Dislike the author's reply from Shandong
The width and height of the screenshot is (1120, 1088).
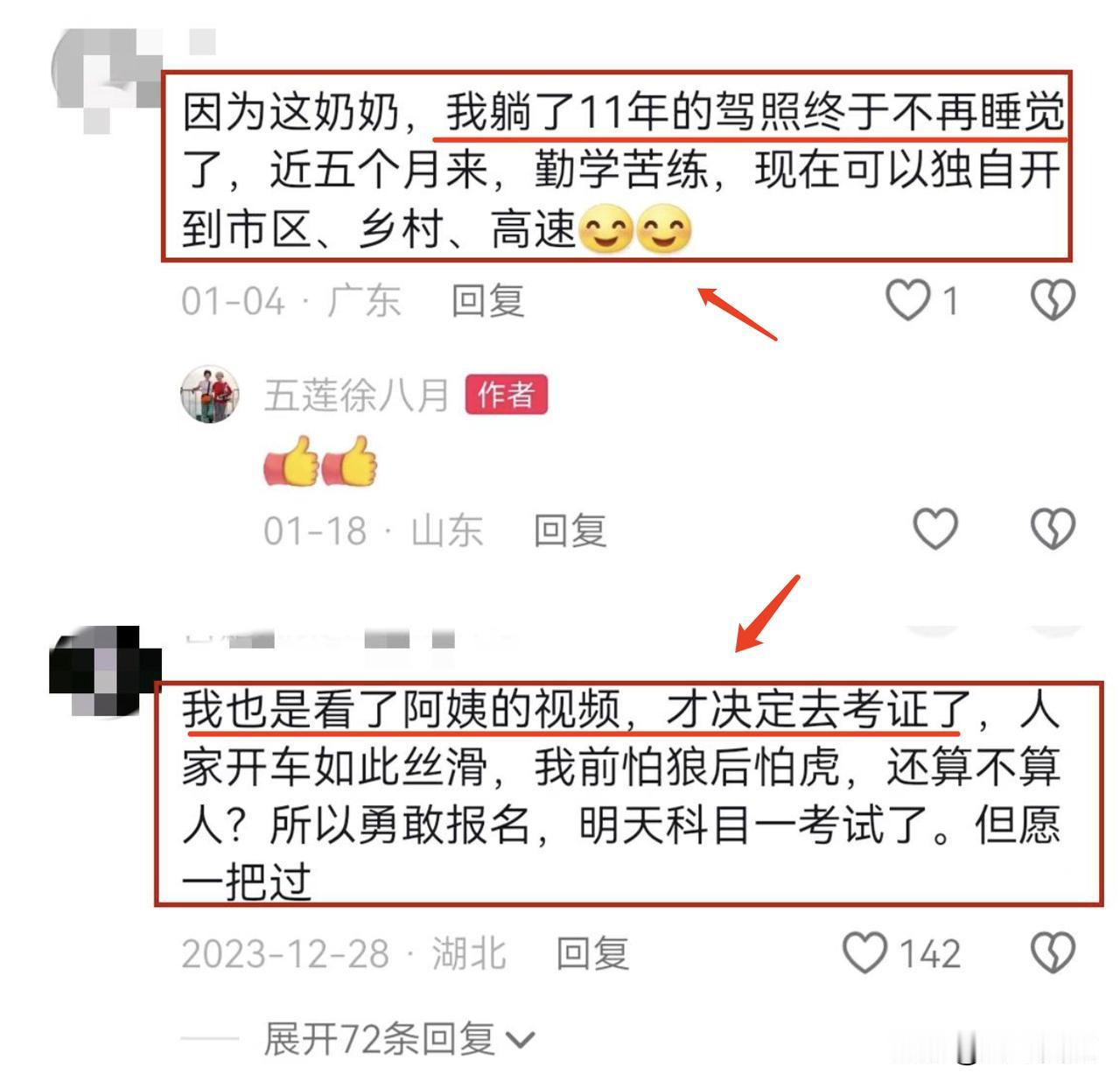tap(1052, 529)
